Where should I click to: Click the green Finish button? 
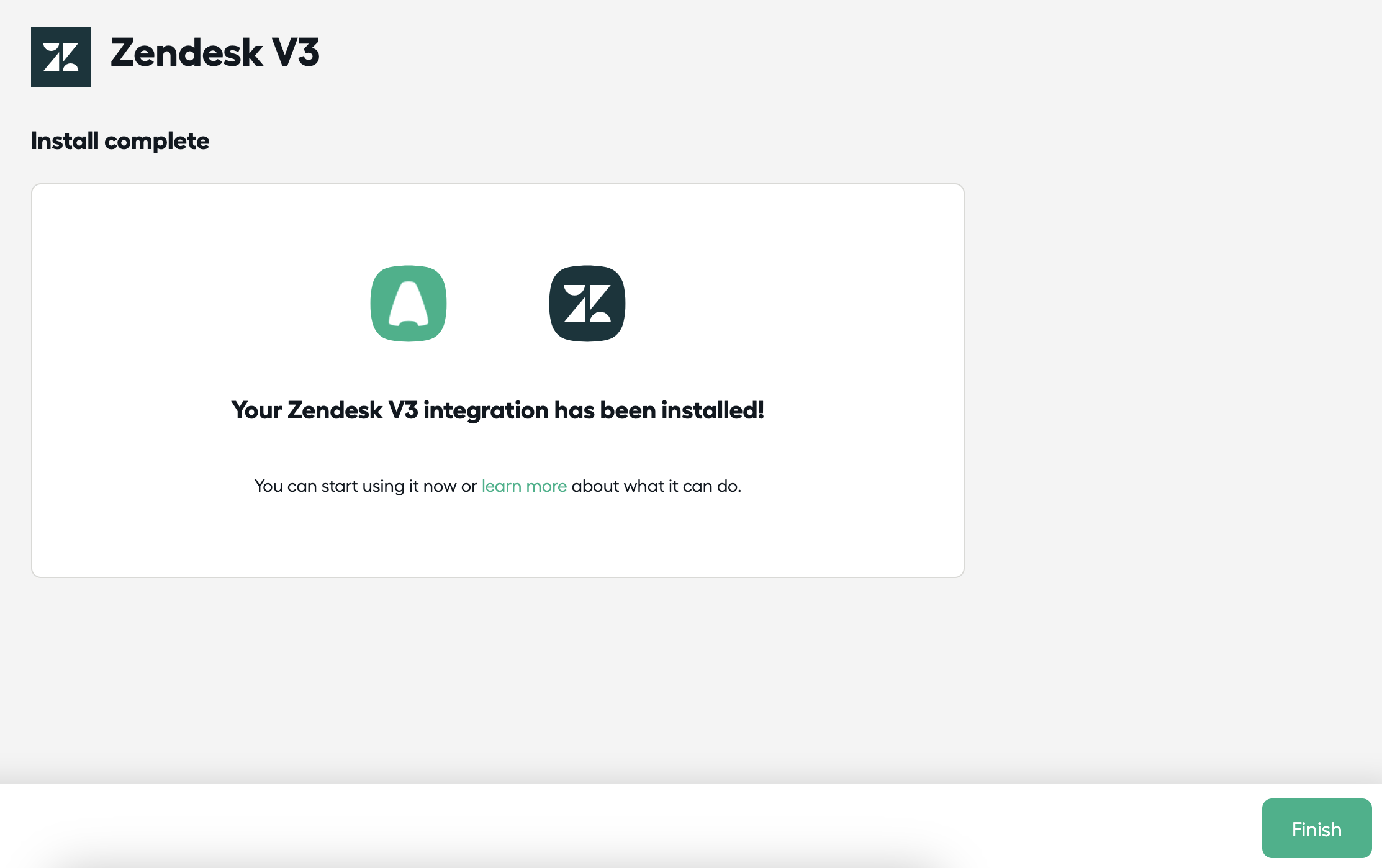click(1317, 828)
